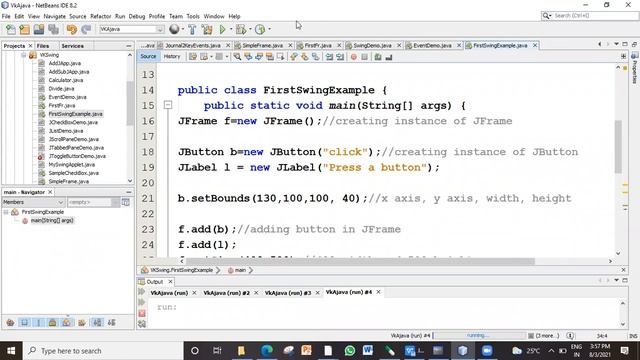Viewport: 640px width, 360px height.
Task: Click the NetBeans Search (Ctrl+I) field
Action: coord(590,16)
